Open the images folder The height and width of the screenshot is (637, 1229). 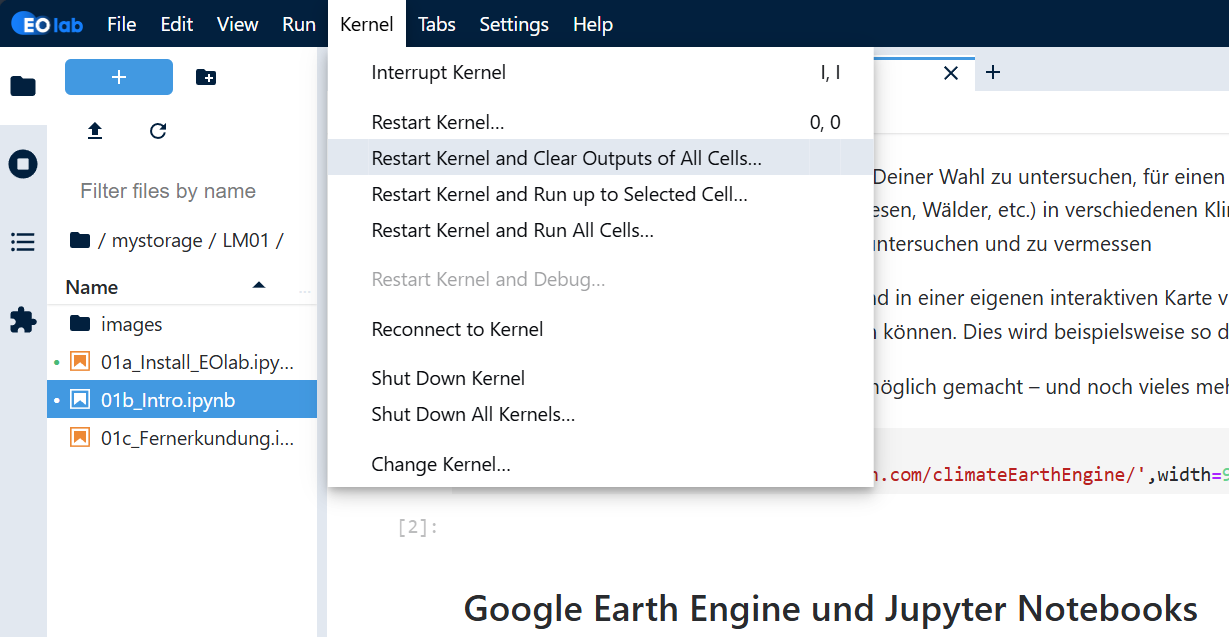(130, 322)
